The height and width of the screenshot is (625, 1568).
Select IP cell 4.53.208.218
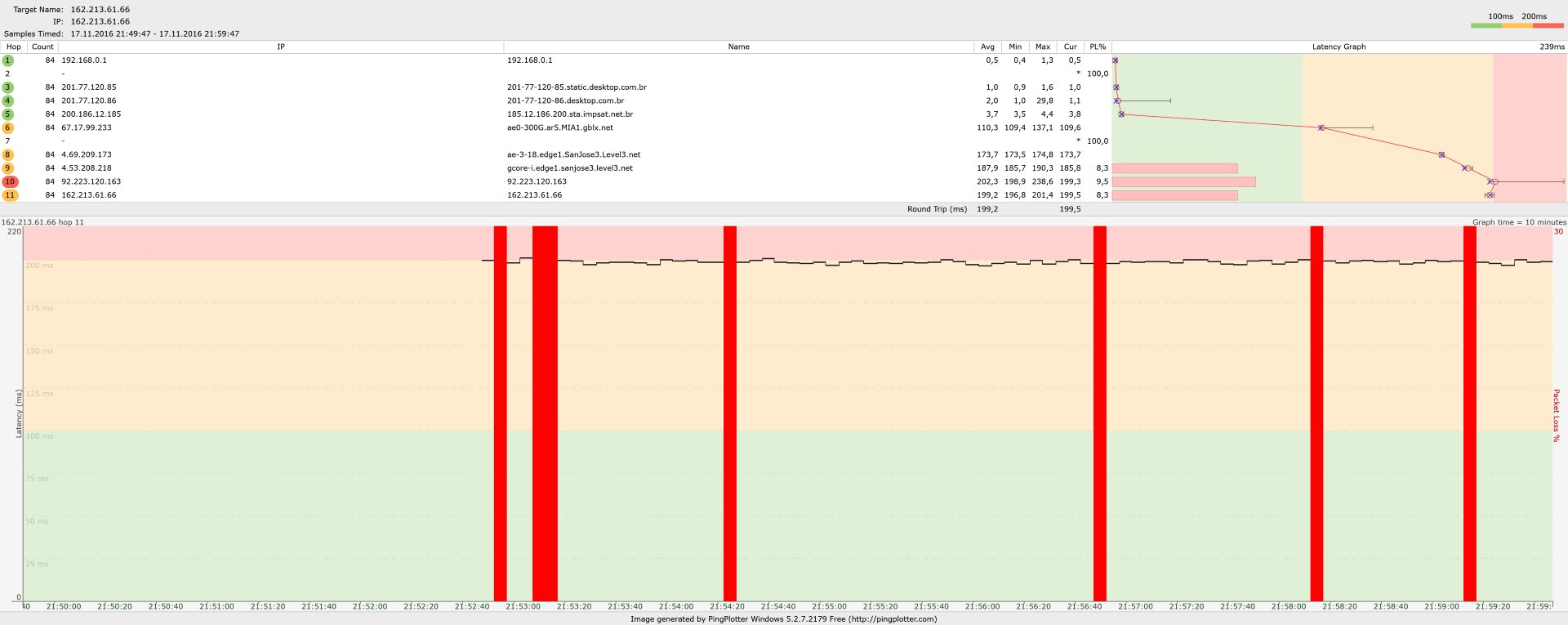[x=87, y=168]
